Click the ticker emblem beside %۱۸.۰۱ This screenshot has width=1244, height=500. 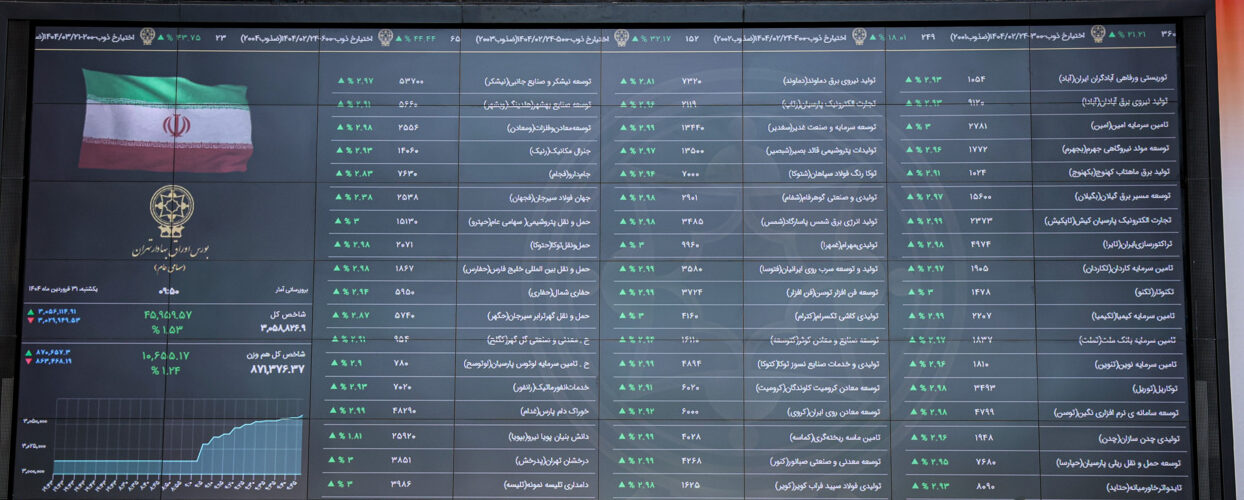859,37
